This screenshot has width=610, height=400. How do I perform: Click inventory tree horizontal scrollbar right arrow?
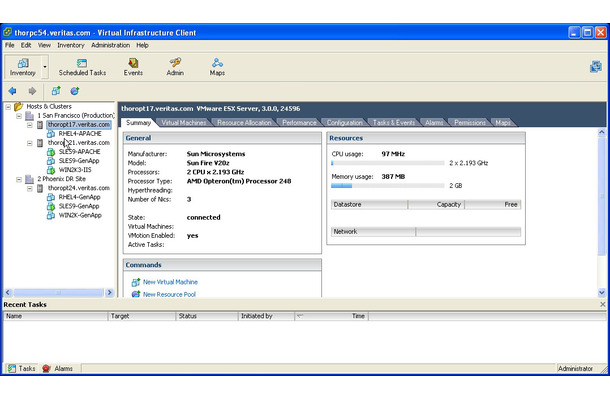[x=109, y=292]
